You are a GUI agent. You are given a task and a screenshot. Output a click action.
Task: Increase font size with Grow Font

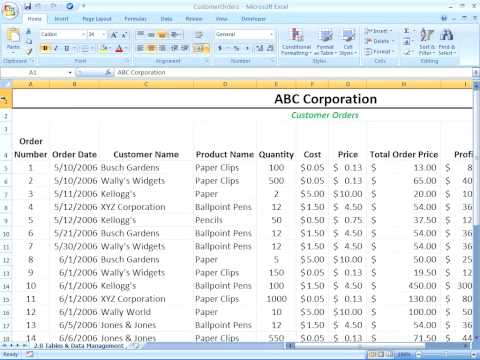(114, 35)
